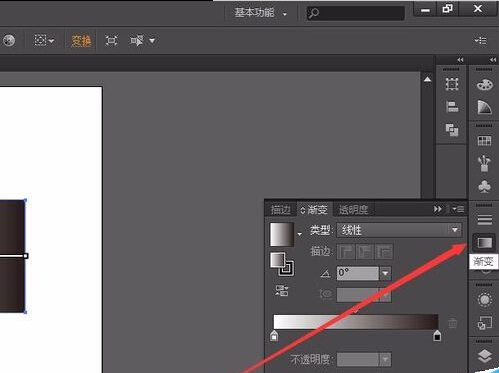
Task: Click the gradient angle input field
Action: pos(358,273)
